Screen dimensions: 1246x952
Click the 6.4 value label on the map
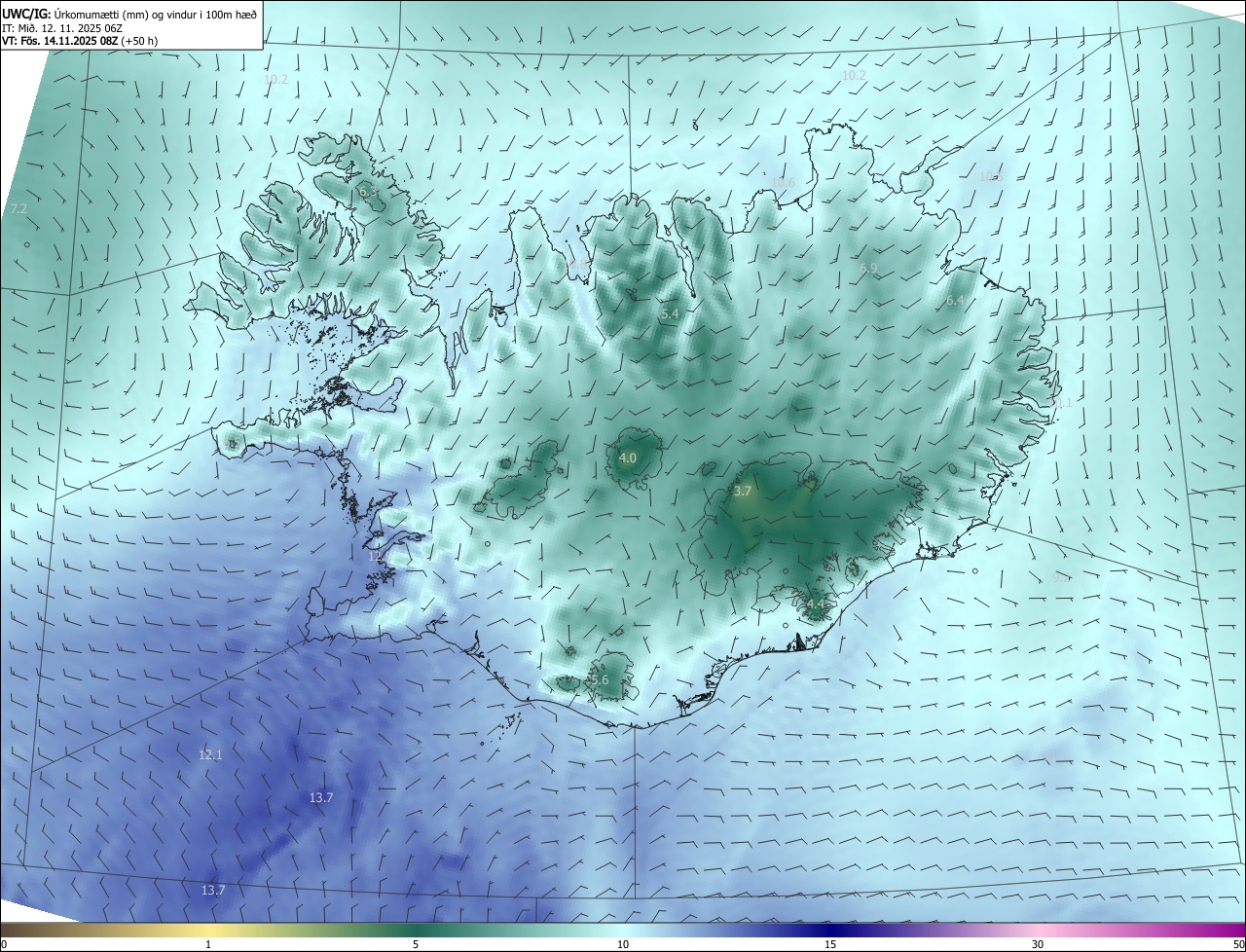coord(955,301)
